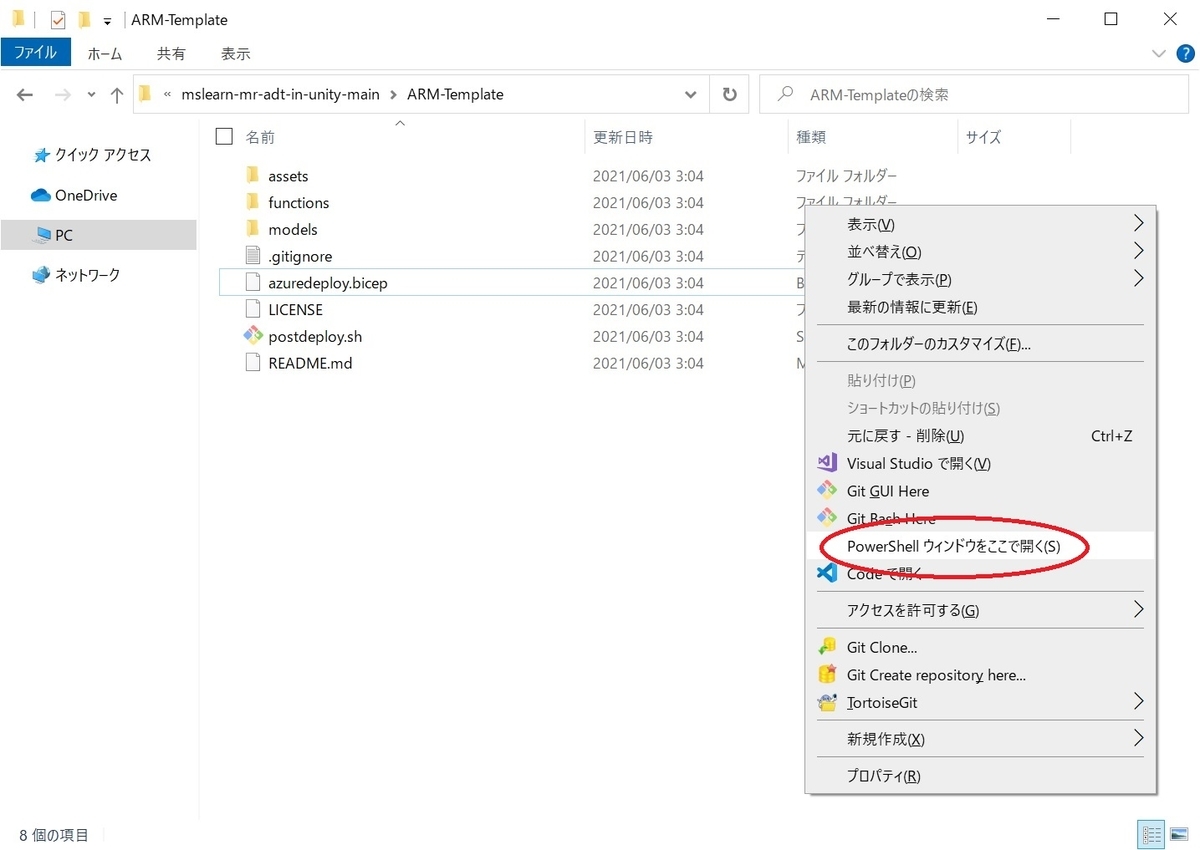
Task: Click the assets folder icon
Action: coord(252,175)
